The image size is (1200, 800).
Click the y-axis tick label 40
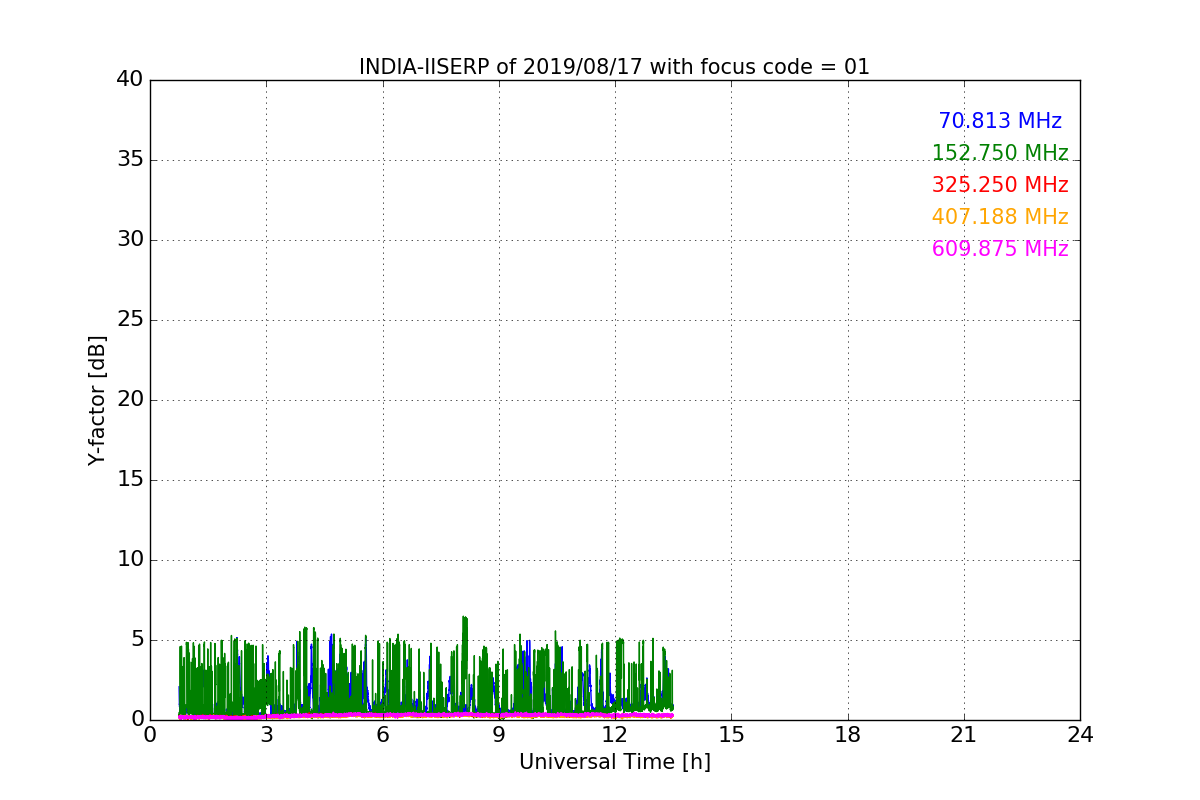click(x=130, y=80)
